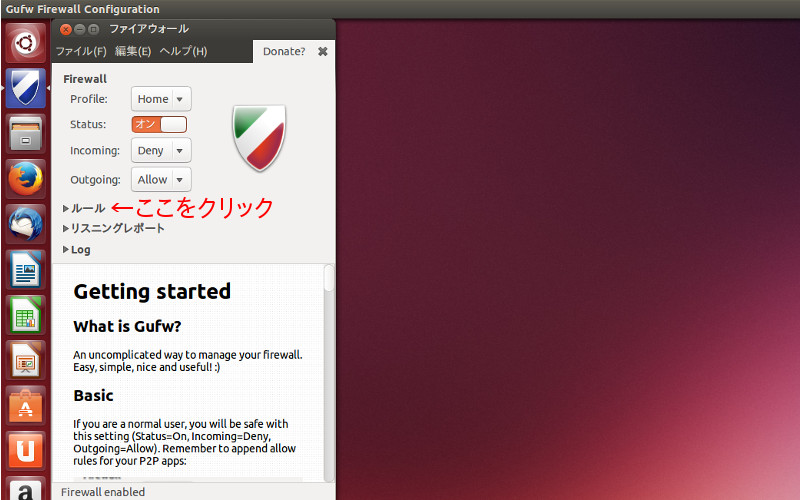
Task: Open the Incoming policy dropdown showing Deny
Action: click(x=161, y=151)
